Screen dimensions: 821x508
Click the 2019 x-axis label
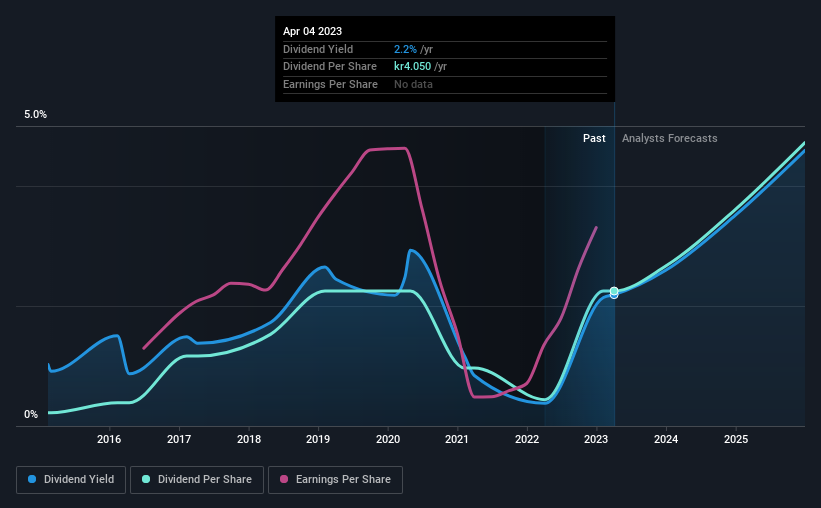point(318,439)
